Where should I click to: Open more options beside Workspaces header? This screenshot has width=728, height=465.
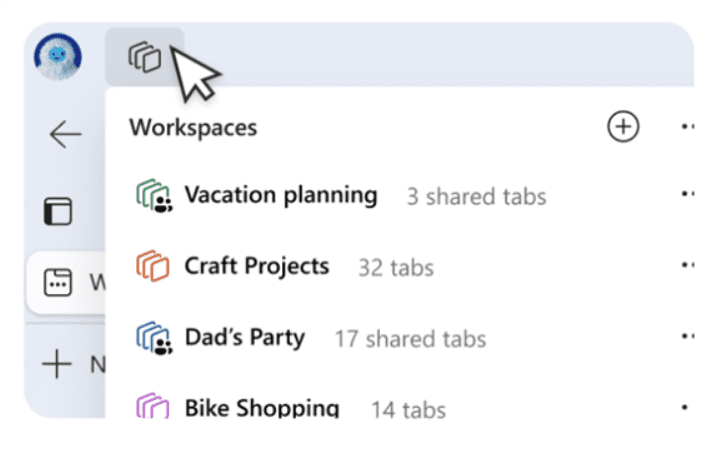(687, 127)
